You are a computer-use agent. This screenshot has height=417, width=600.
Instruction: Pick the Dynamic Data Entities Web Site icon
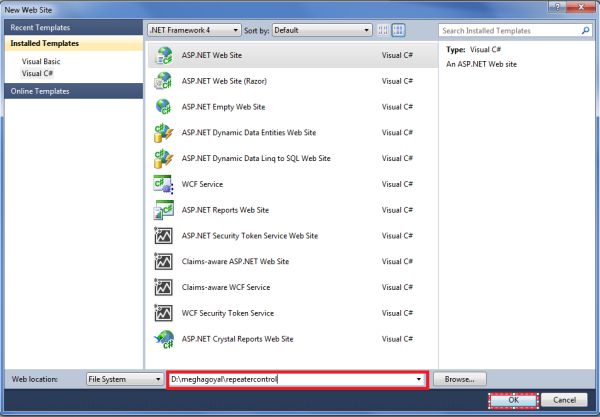click(x=164, y=133)
